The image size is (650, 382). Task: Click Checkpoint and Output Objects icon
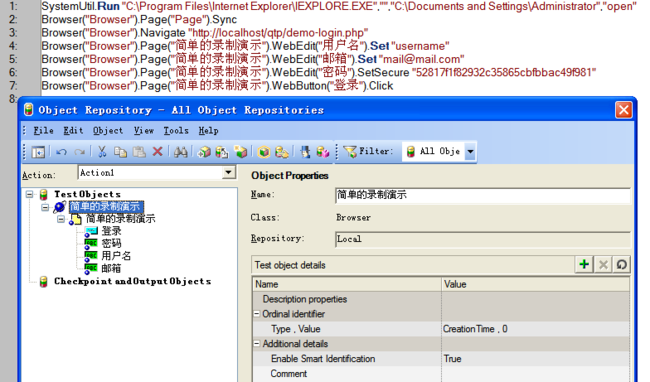44,282
